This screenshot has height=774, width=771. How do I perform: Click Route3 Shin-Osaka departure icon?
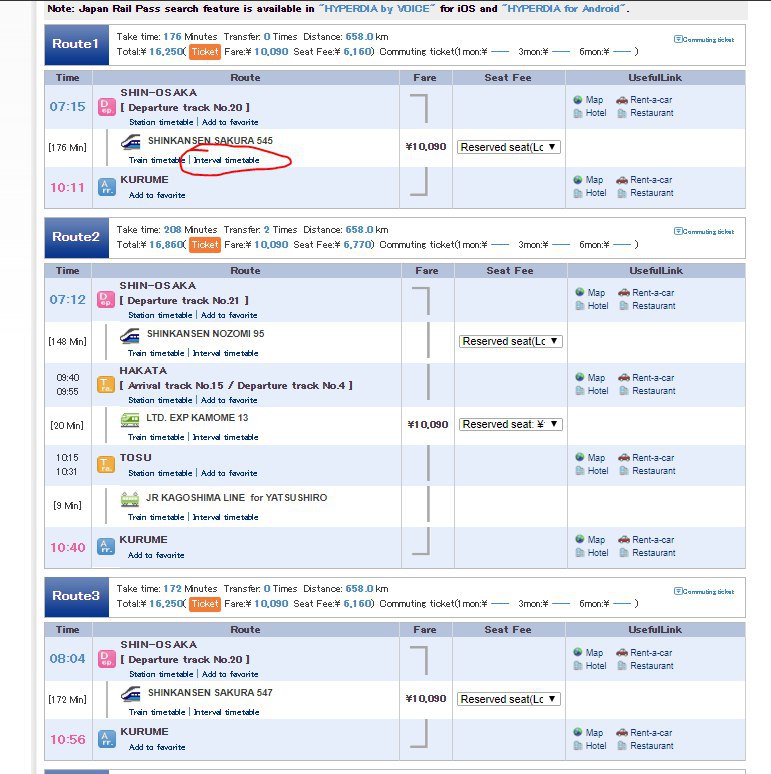(x=107, y=658)
